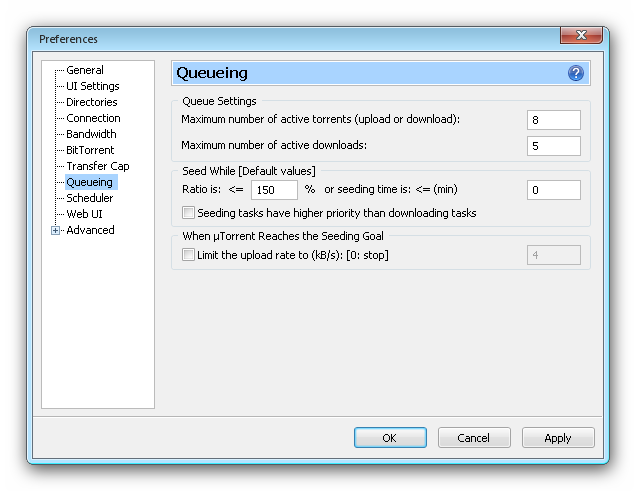Select Directories in the sidebar
This screenshot has width=636, height=491.
pos(92,102)
